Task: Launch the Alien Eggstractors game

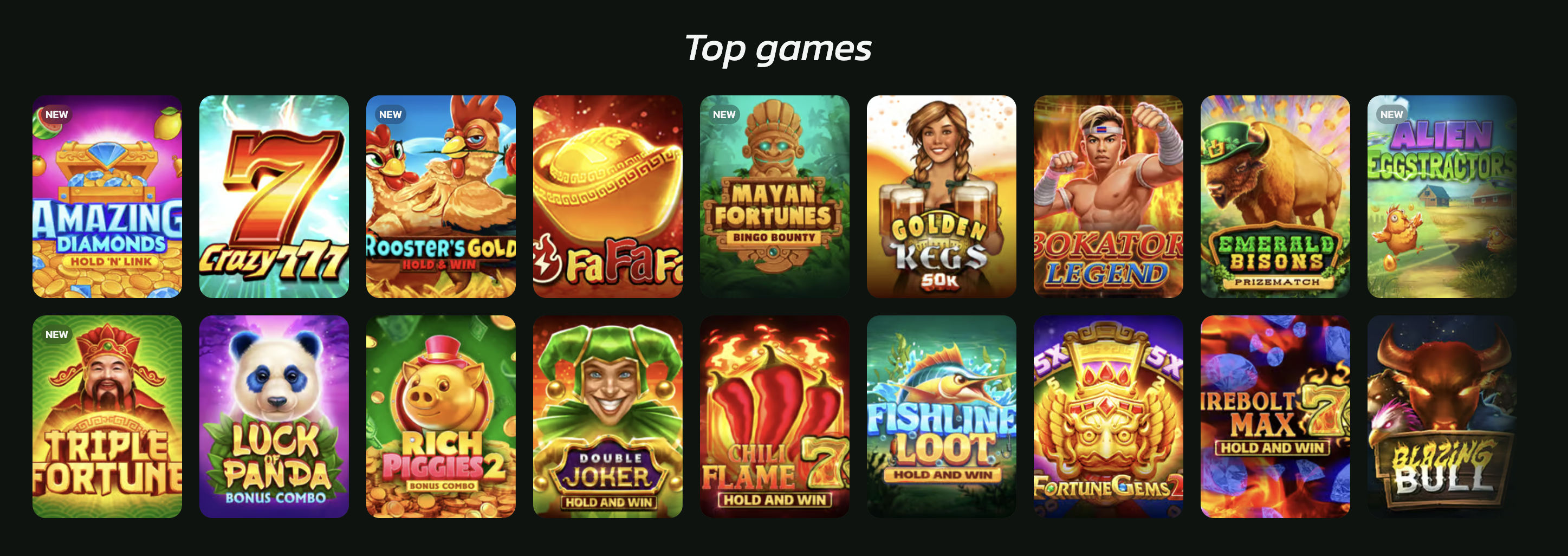Action: [1441, 197]
